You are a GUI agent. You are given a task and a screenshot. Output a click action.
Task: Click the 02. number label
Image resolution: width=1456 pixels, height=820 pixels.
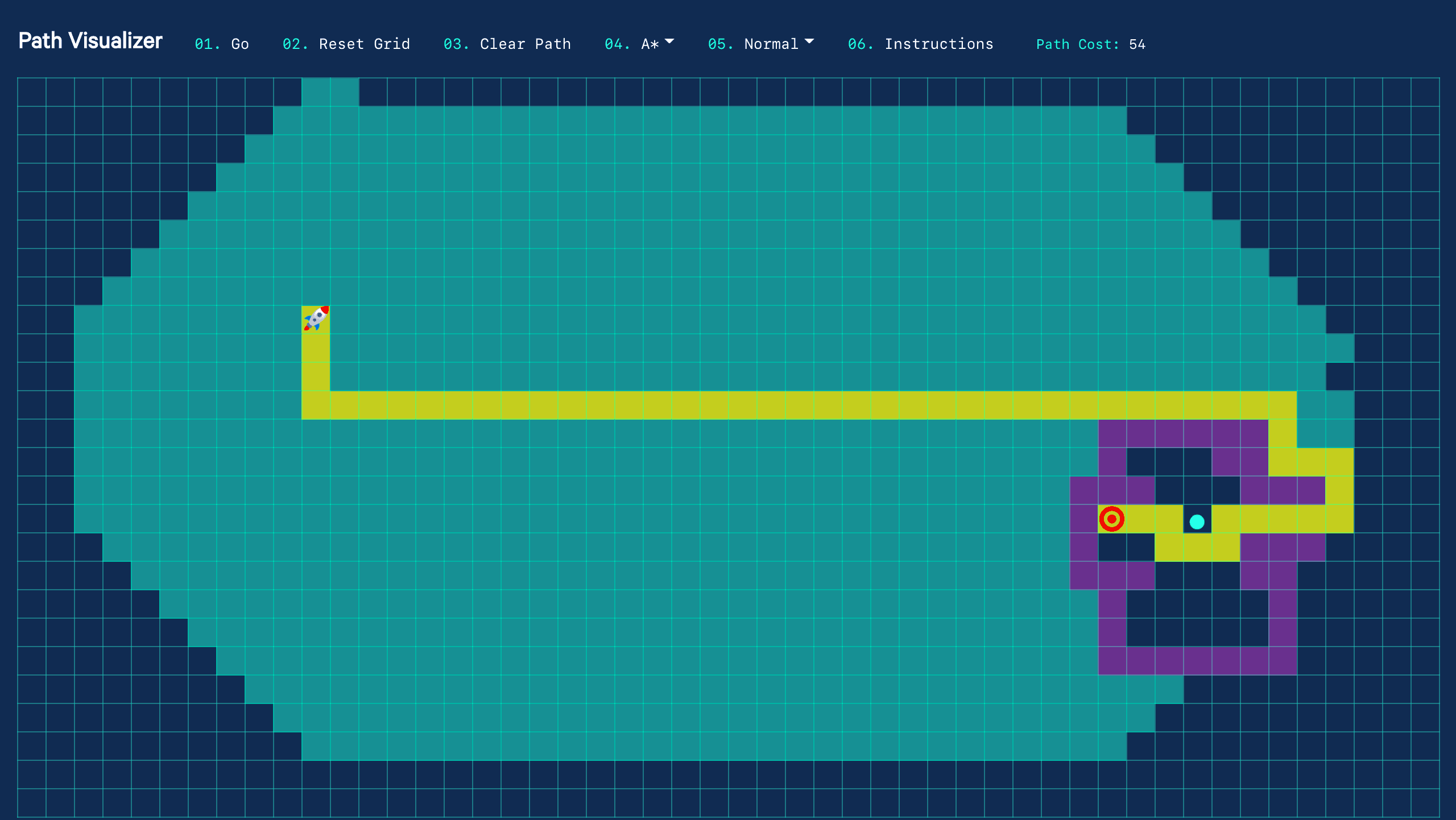click(x=295, y=44)
